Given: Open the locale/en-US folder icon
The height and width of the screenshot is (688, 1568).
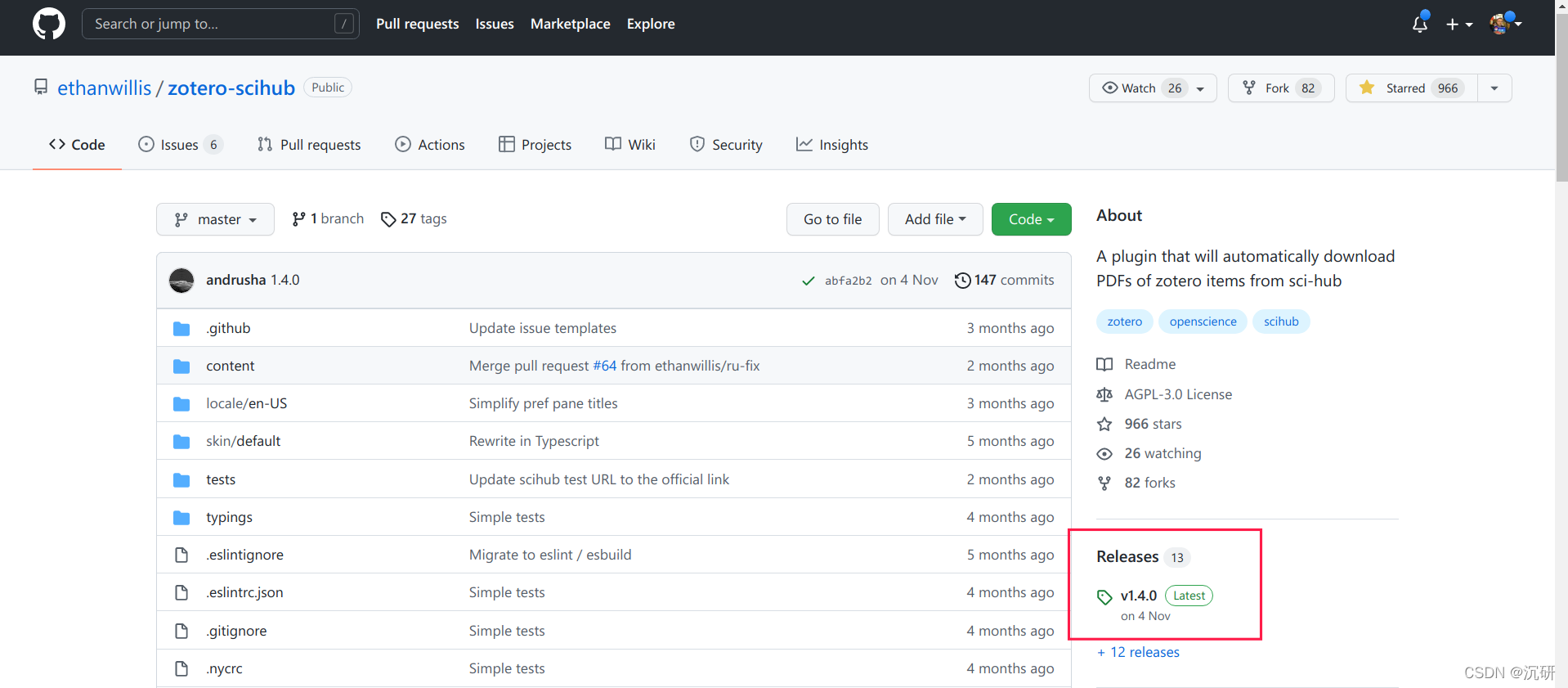Looking at the screenshot, I should coord(181,404).
